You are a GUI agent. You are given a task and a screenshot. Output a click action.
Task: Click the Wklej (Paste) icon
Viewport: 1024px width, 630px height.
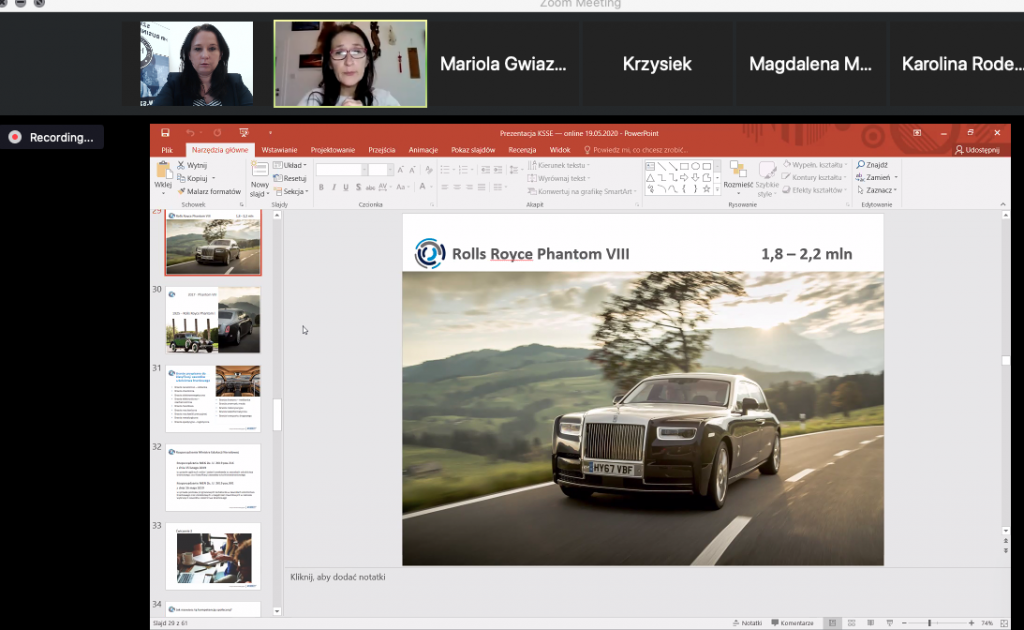162,172
